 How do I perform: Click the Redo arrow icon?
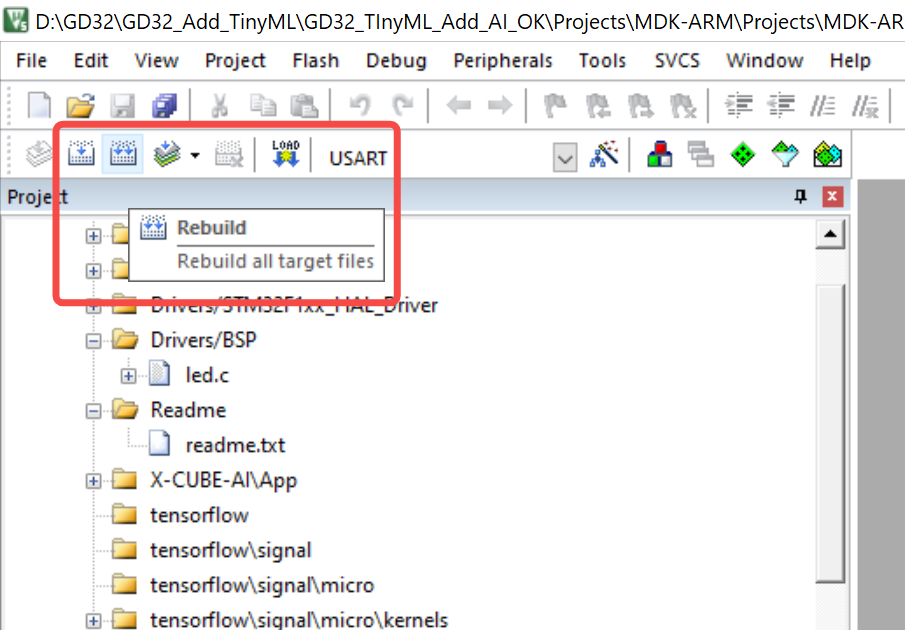[402, 106]
